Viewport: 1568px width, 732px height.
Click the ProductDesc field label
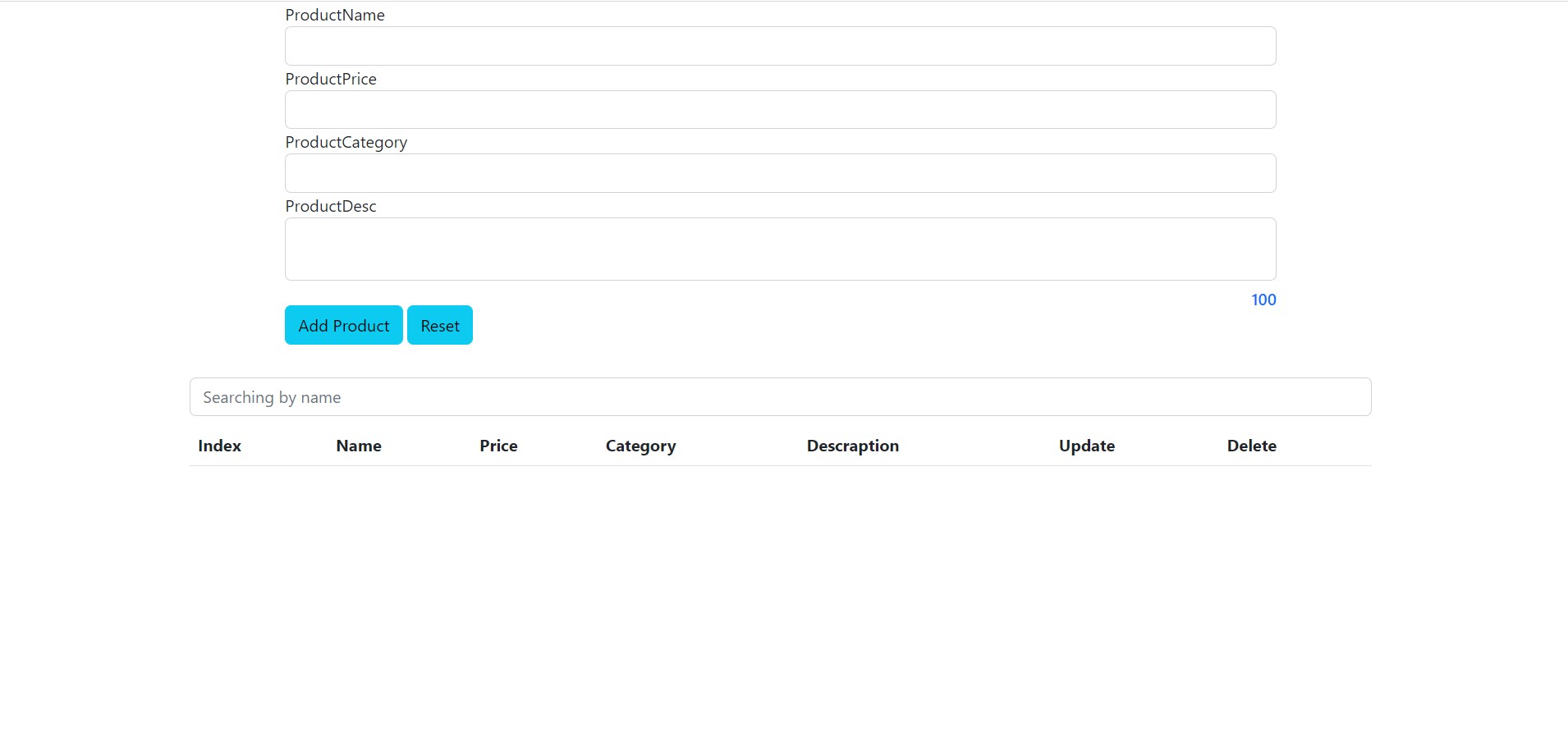click(x=331, y=206)
